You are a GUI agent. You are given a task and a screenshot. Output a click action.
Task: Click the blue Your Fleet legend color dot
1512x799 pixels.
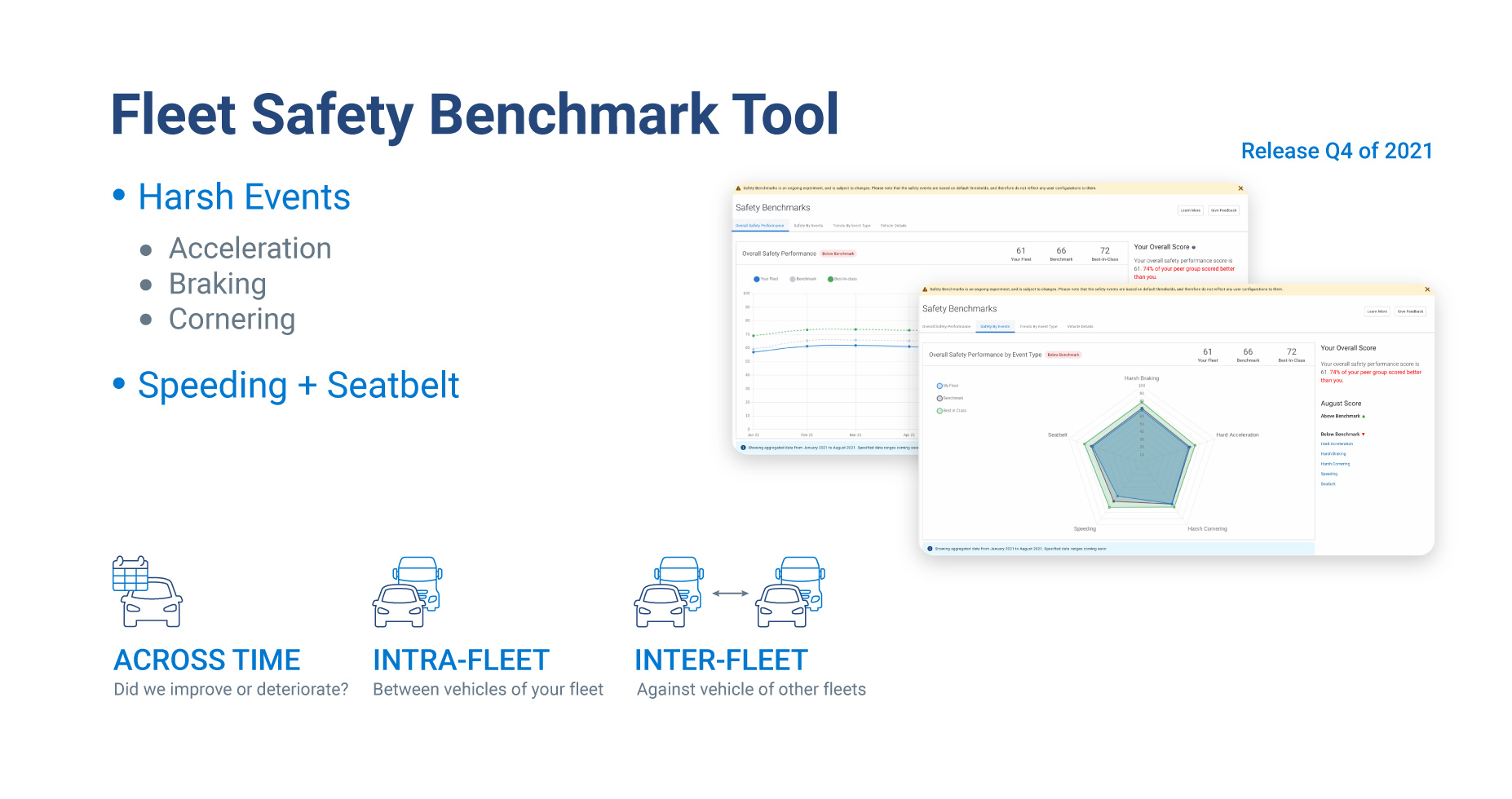tap(757, 279)
